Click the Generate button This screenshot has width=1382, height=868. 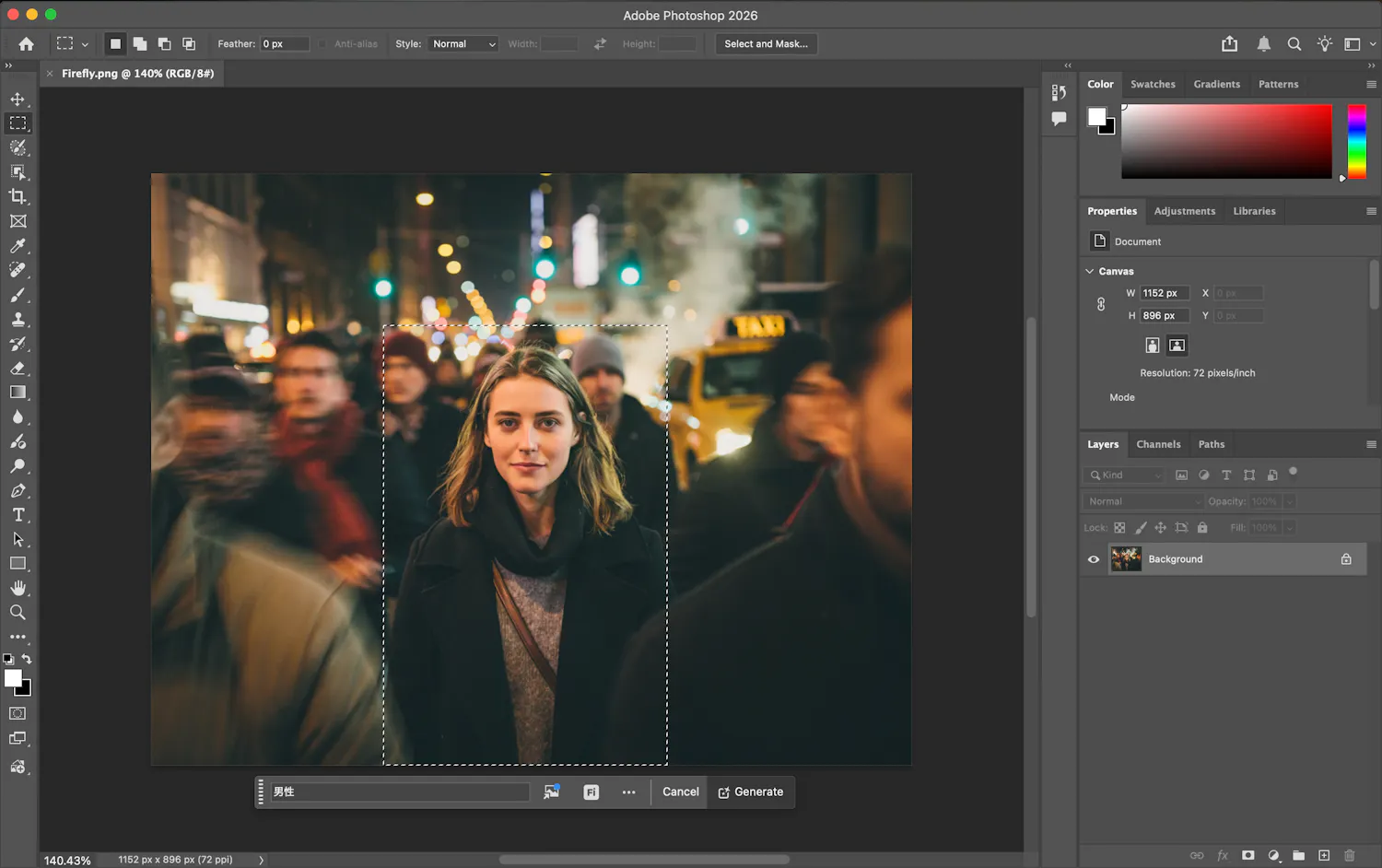coord(751,792)
